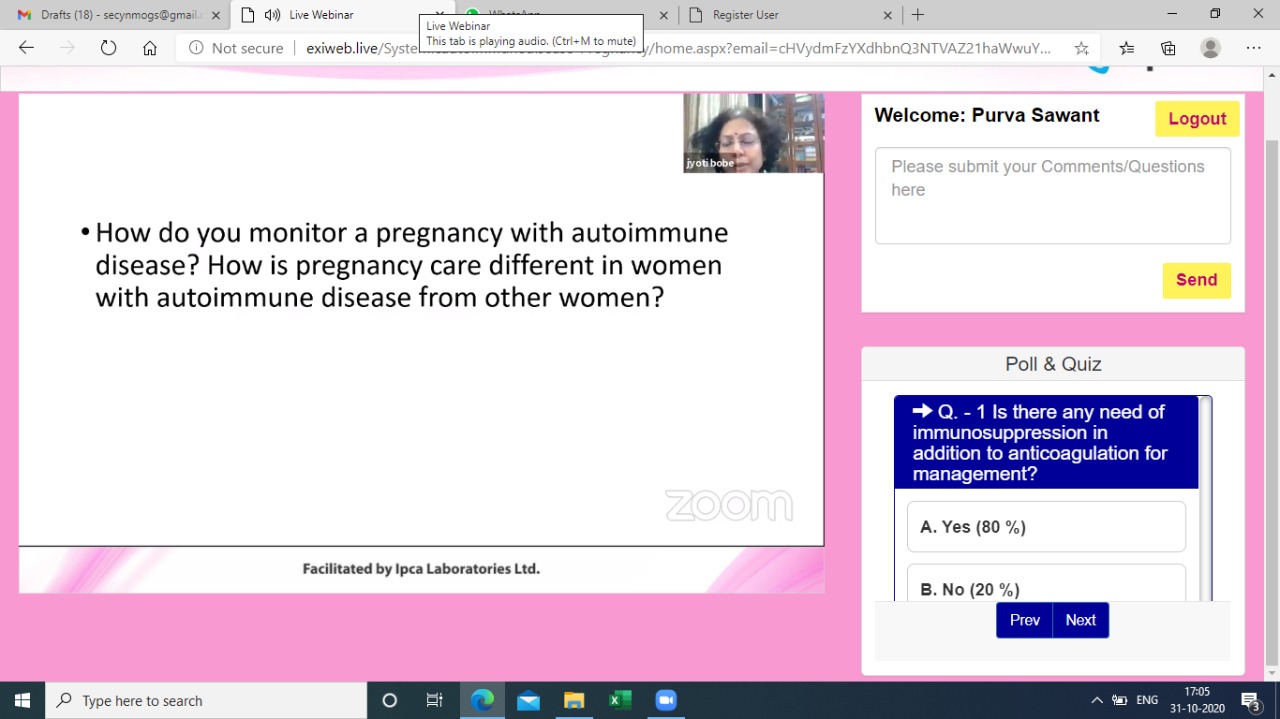Click the Comments/Questions text box
1280x719 pixels.
point(1052,196)
